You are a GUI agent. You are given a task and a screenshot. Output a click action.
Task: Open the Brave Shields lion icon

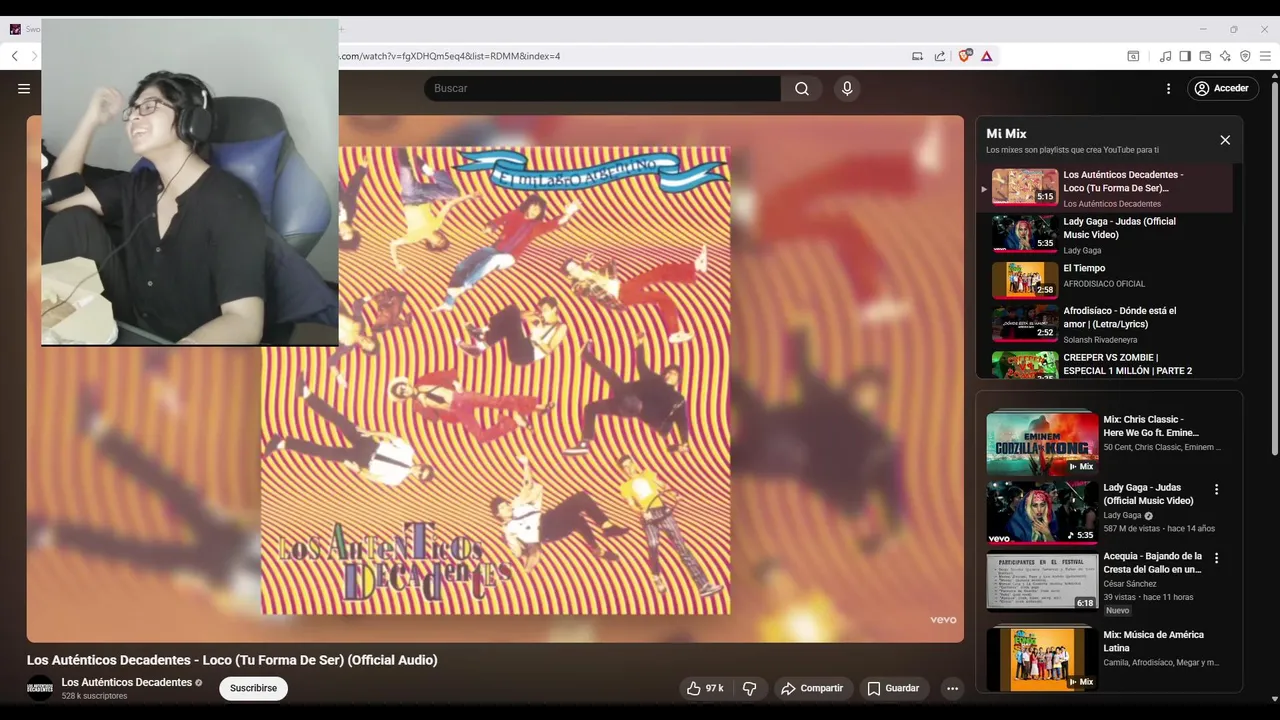click(x=964, y=56)
